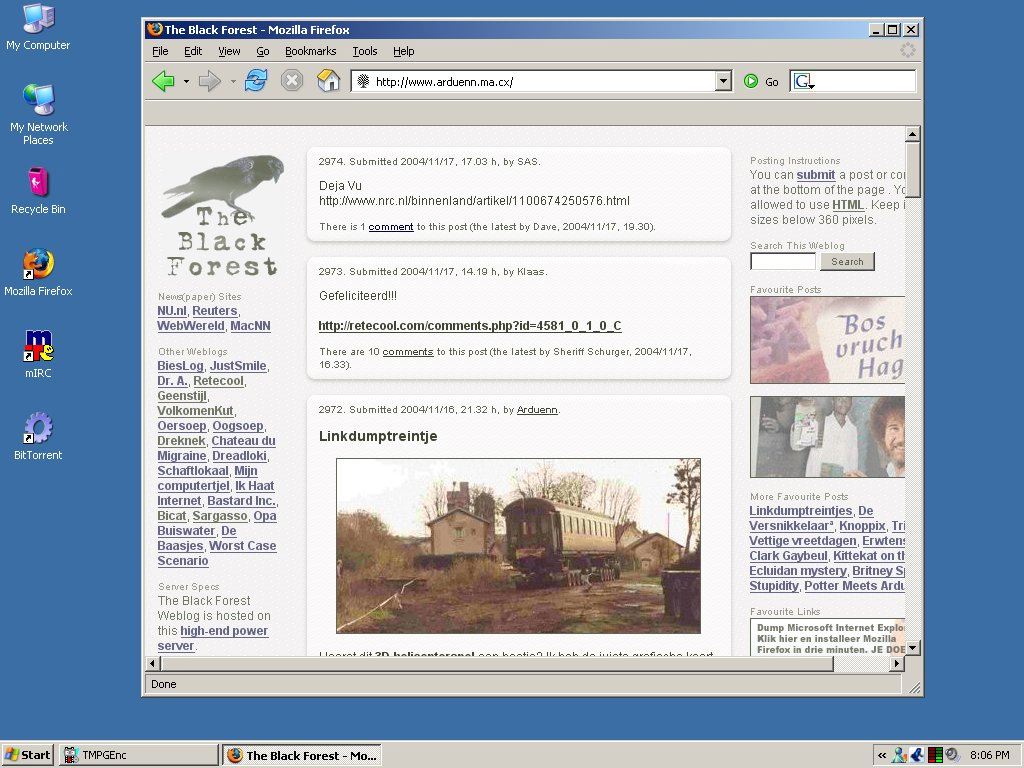The width and height of the screenshot is (1024, 768).
Task: Click the submit link in Posting Instructions
Action: tap(816, 174)
